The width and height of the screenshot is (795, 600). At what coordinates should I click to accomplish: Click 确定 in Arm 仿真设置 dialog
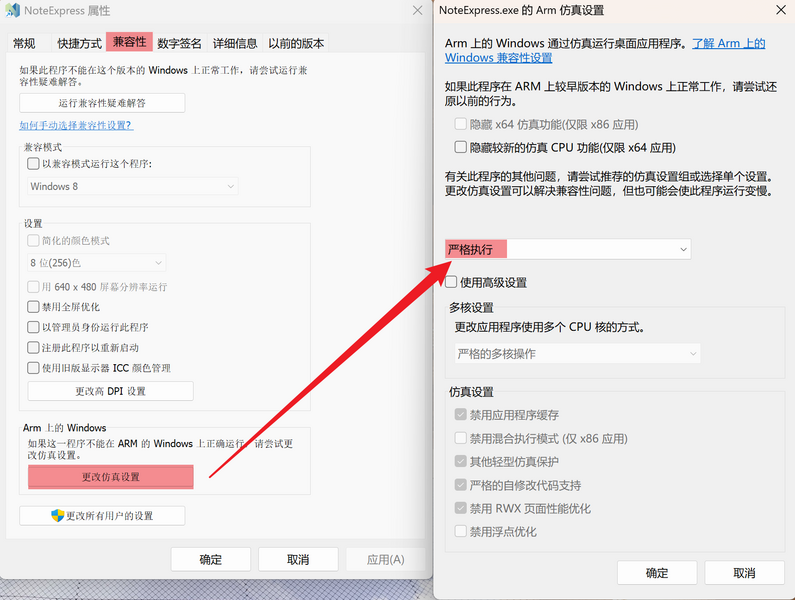[x=657, y=573]
